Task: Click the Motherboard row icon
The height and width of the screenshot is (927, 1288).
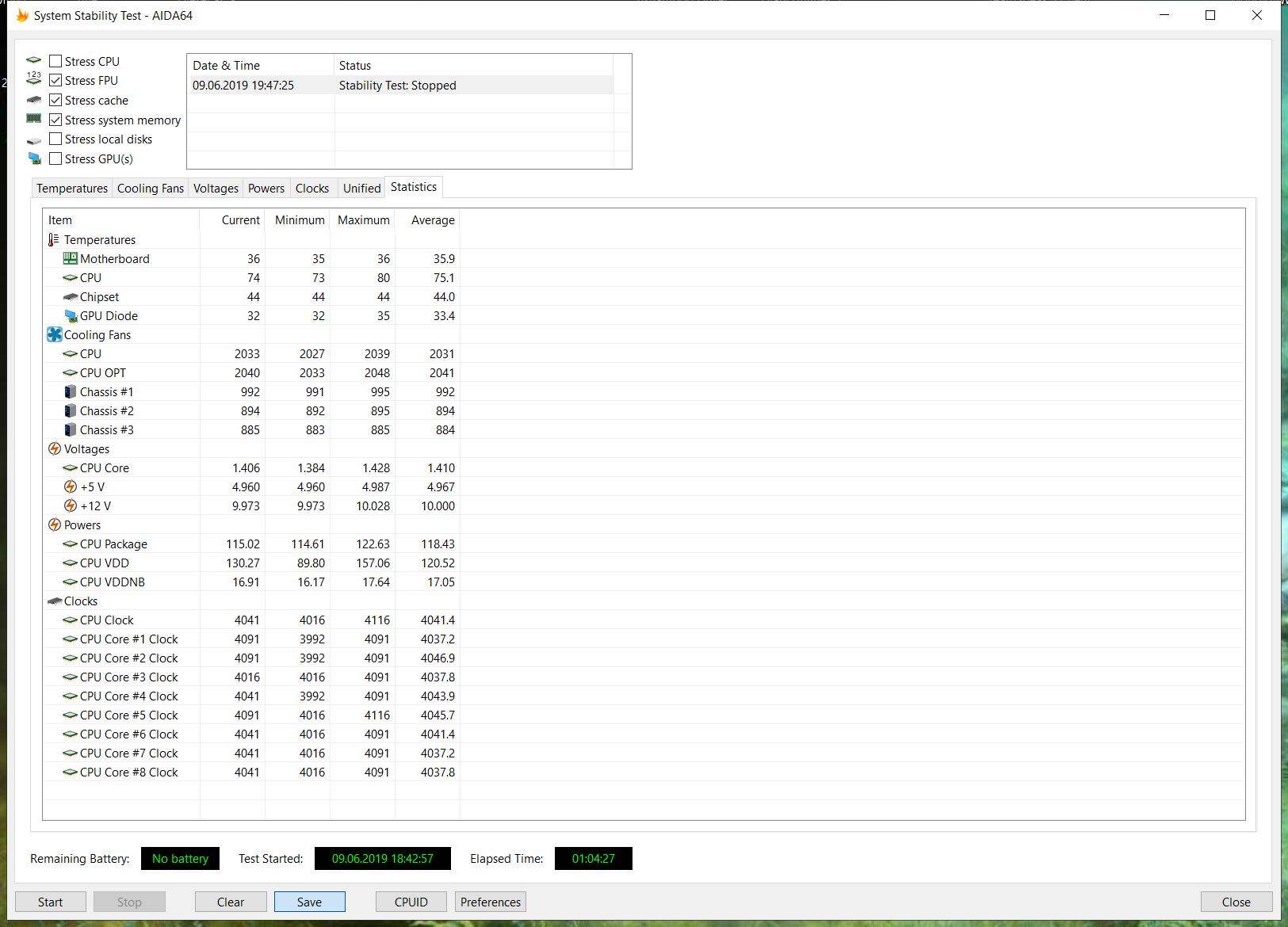Action: (70, 258)
